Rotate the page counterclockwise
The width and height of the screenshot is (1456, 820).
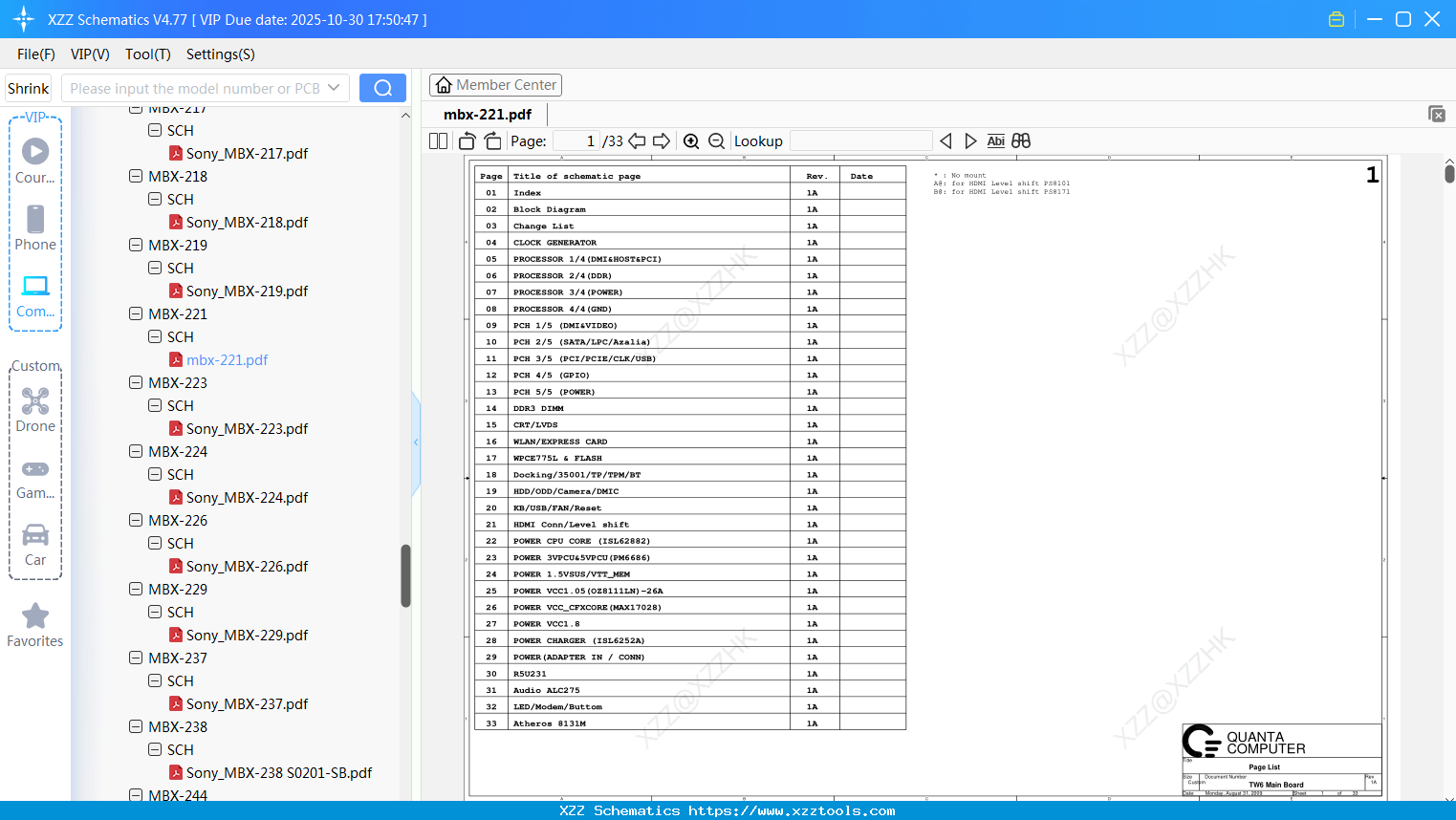tap(467, 141)
